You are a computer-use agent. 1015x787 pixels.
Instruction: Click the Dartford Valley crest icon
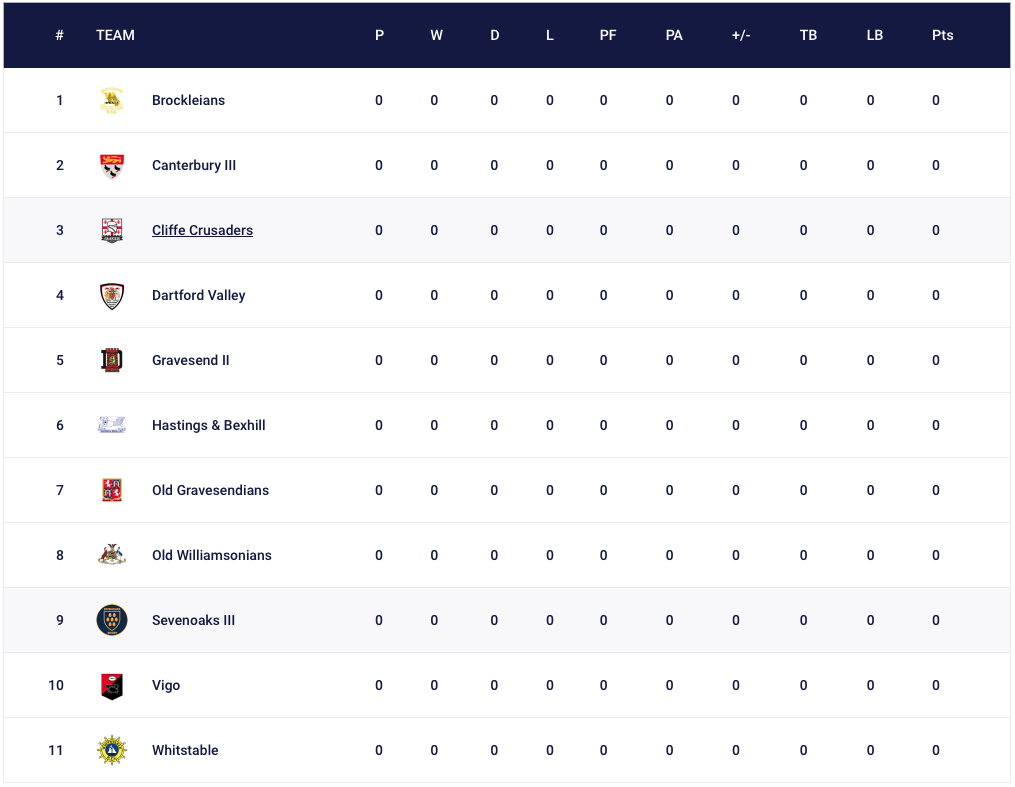pos(112,296)
